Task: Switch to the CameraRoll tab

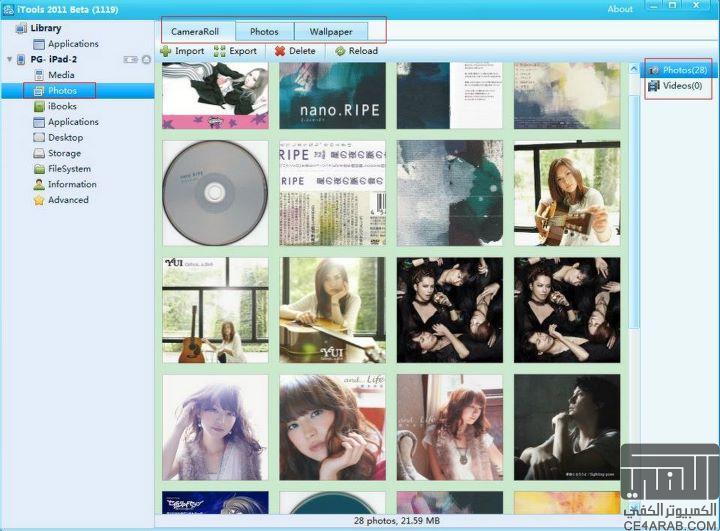Action: click(x=198, y=31)
